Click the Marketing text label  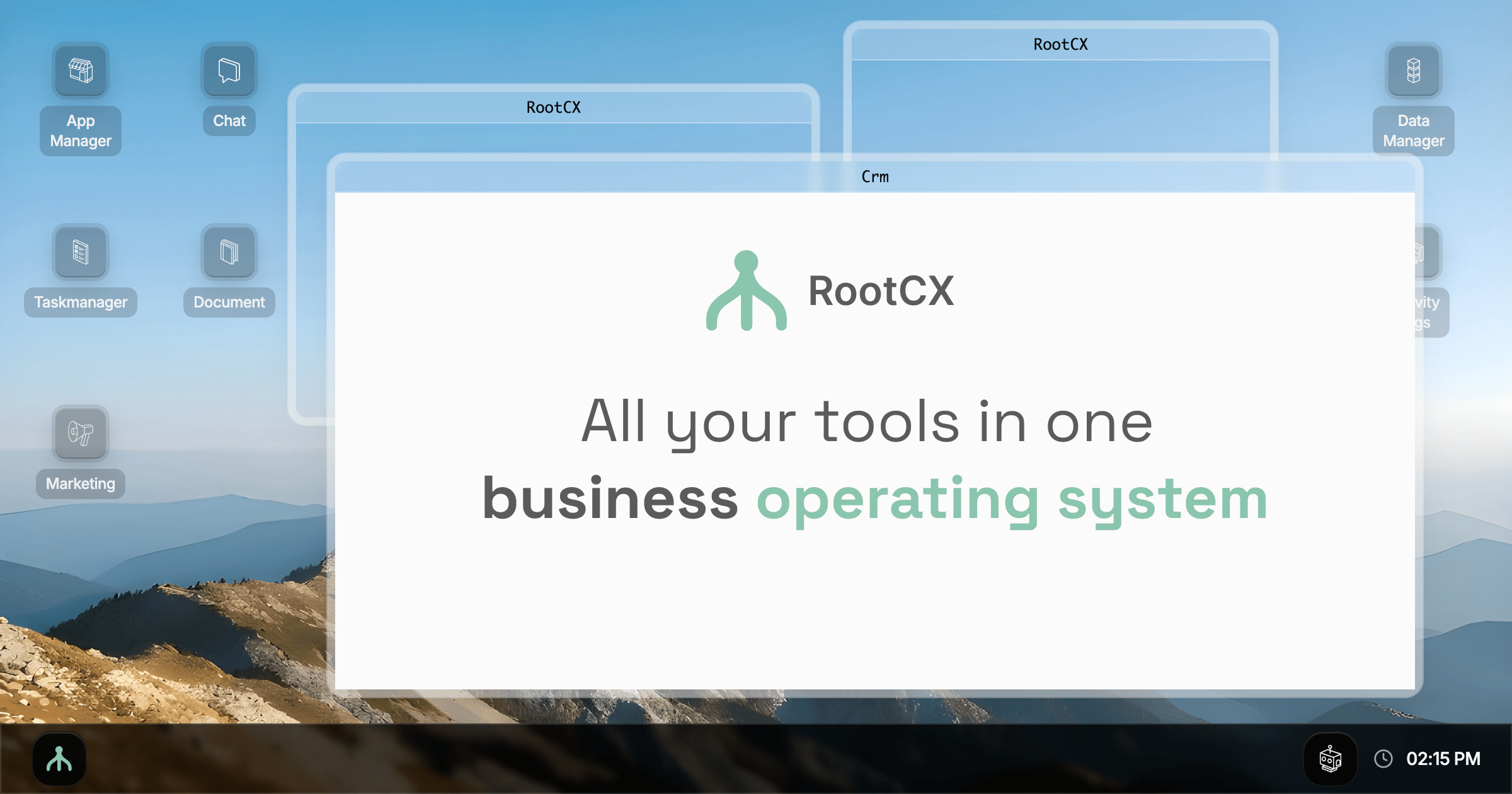coord(81,484)
